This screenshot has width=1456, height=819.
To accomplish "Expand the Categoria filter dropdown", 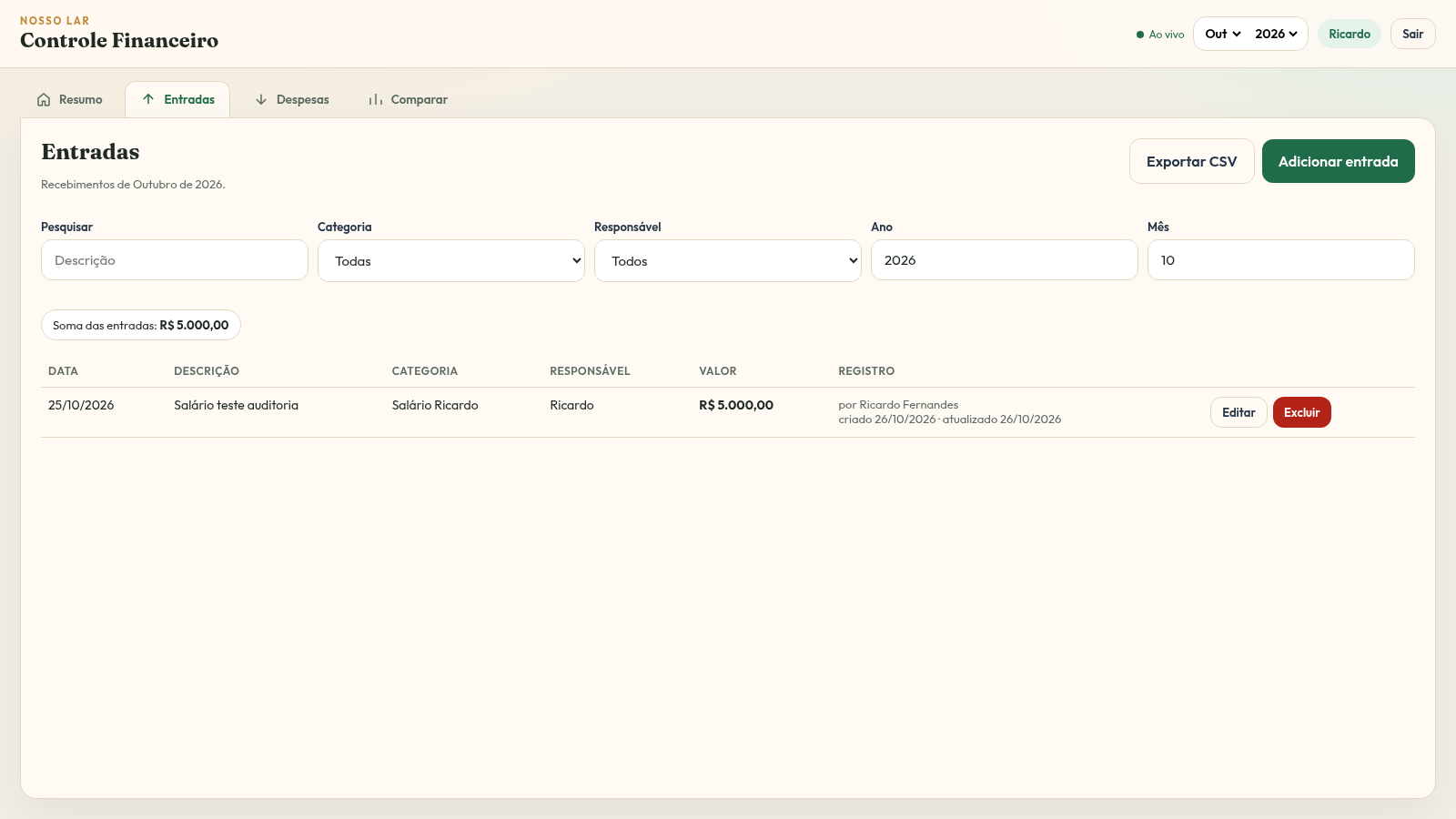I will [451, 261].
